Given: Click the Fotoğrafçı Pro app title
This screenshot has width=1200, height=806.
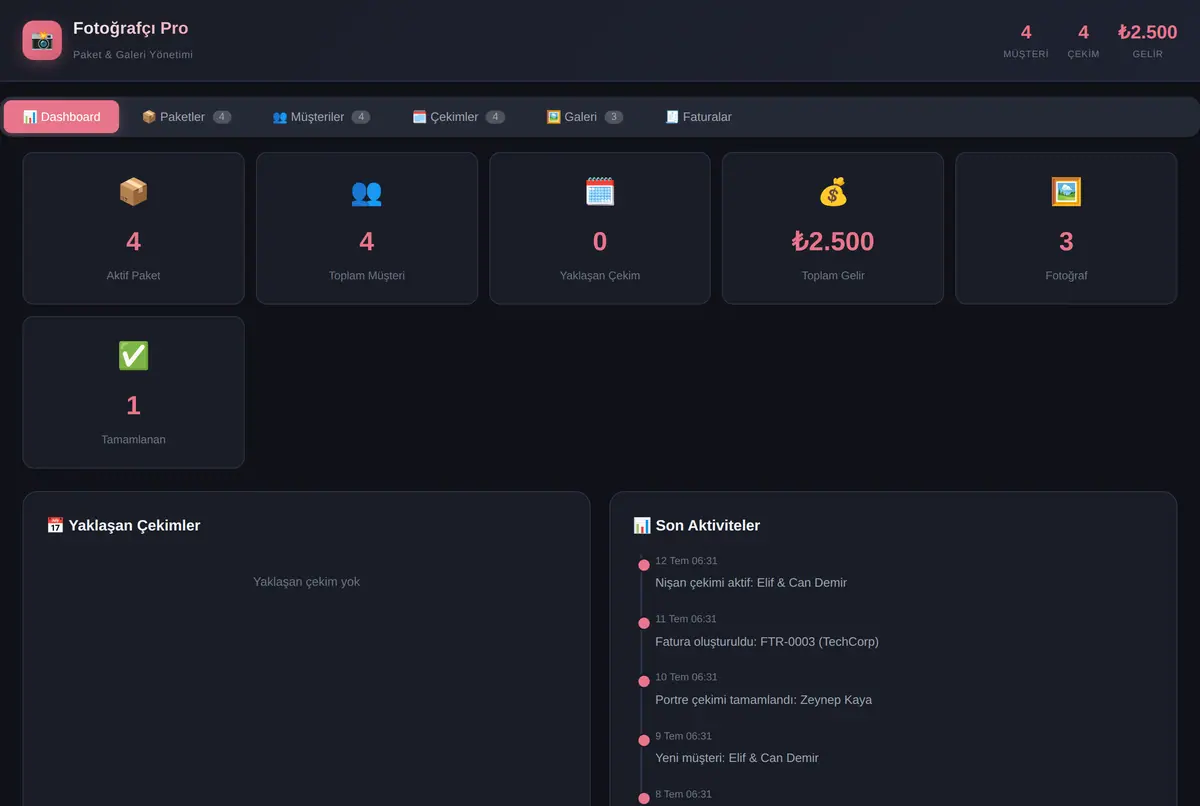Looking at the screenshot, I should (130, 28).
